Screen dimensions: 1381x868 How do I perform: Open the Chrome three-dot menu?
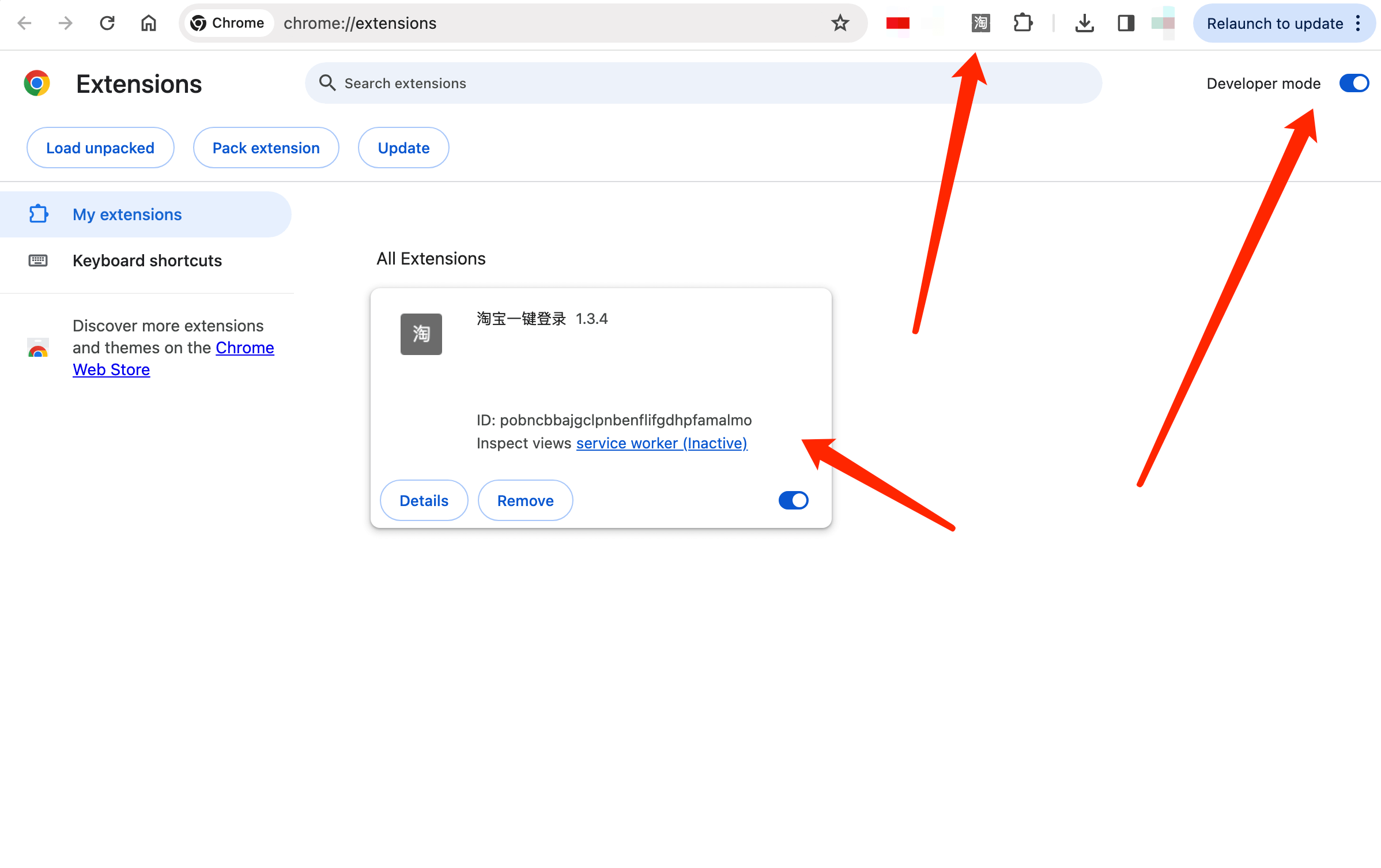tap(1359, 23)
